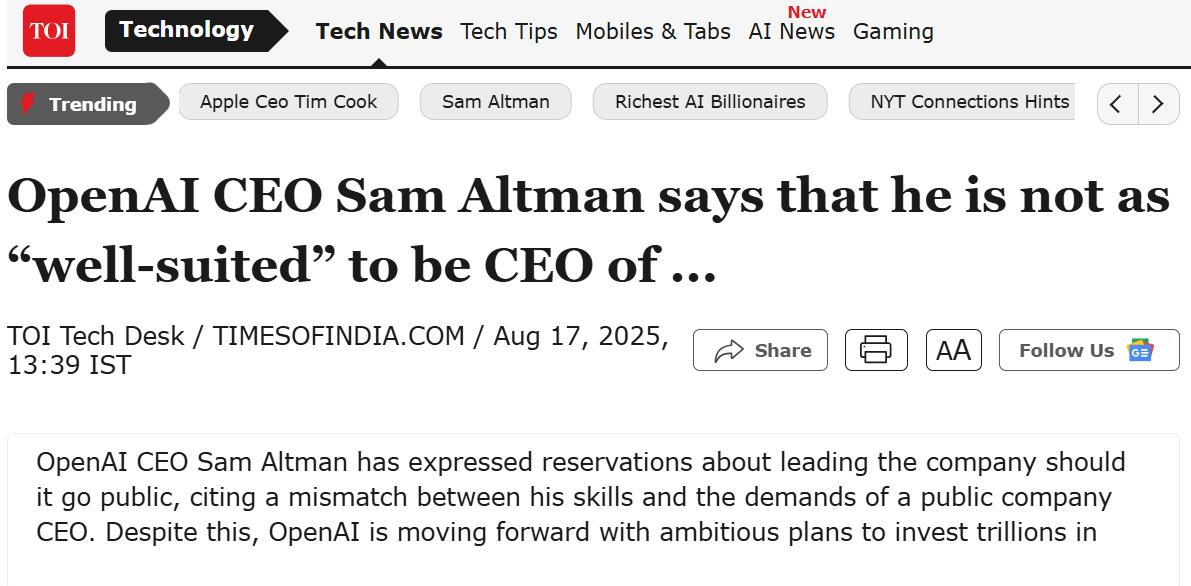
Task: Click the AA font size icon
Action: [x=954, y=350]
